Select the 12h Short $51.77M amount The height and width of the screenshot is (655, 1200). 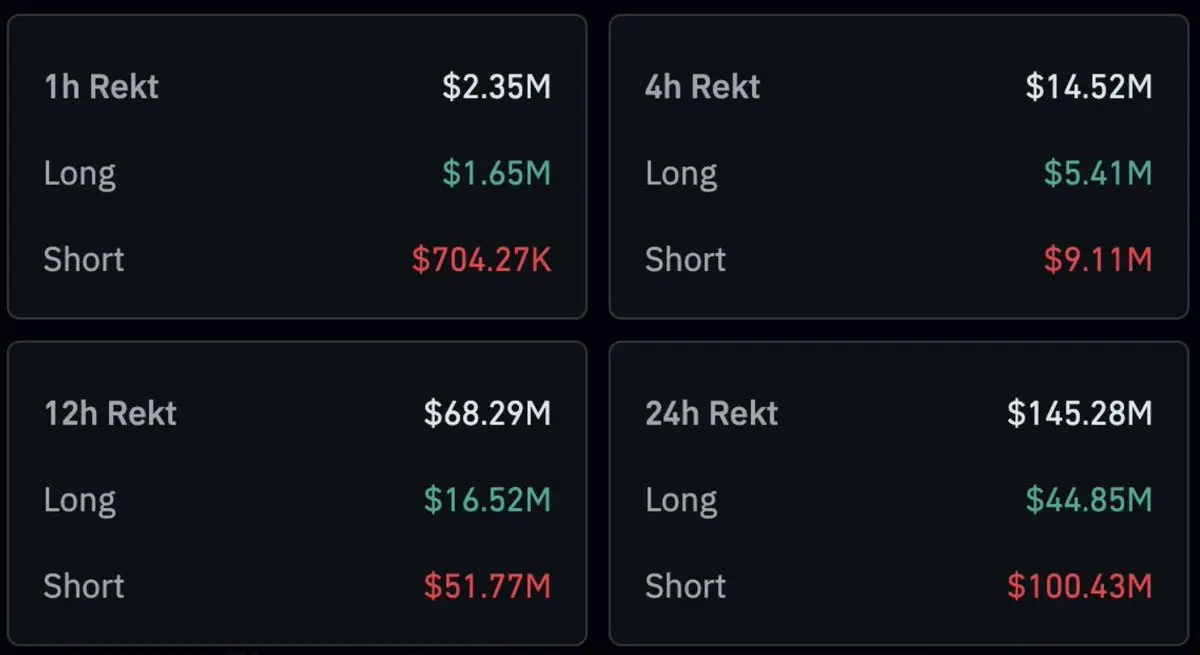pos(487,586)
